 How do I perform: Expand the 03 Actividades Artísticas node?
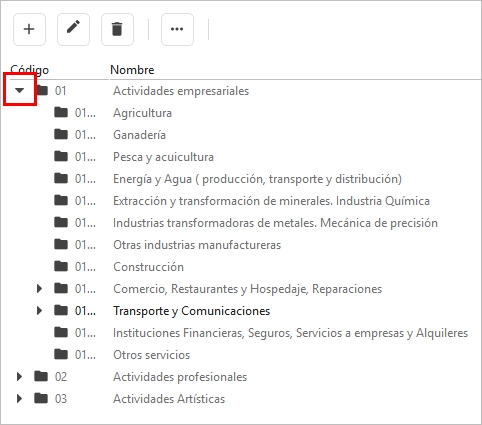pyautogui.click(x=19, y=398)
